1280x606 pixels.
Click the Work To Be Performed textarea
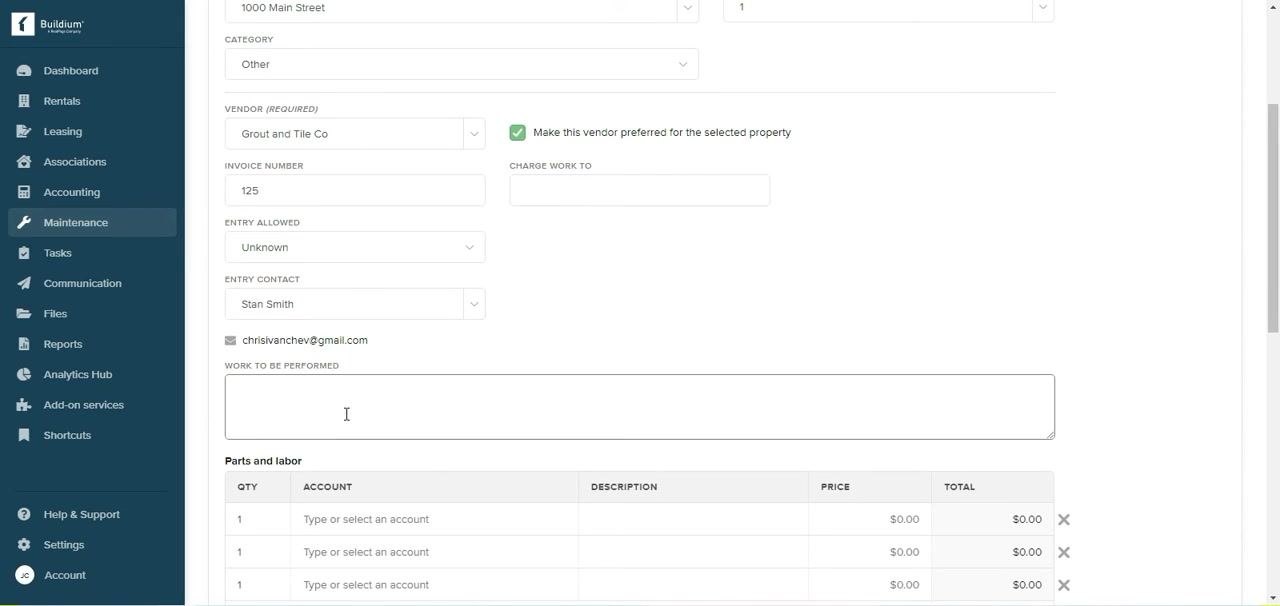tap(640, 407)
